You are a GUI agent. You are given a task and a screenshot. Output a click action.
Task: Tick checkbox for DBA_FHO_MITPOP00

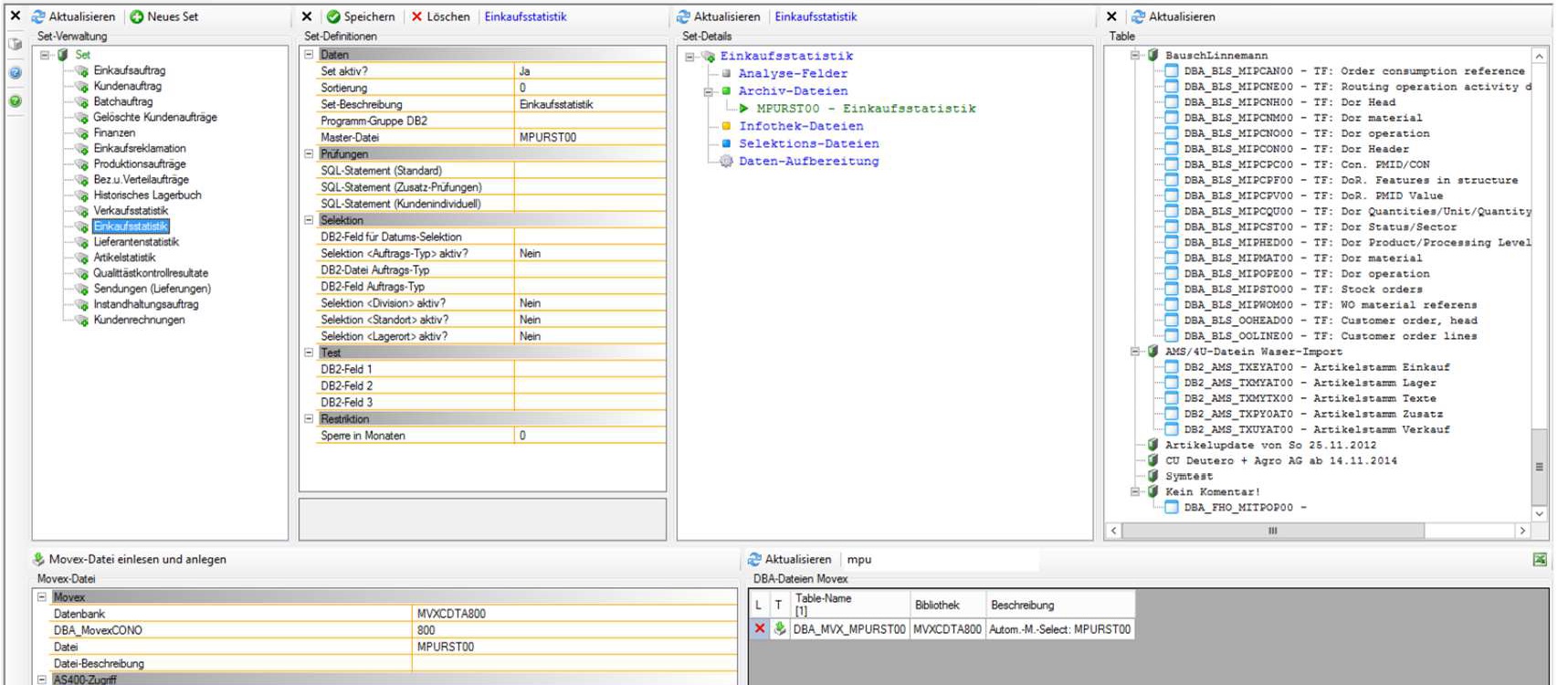1172,507
